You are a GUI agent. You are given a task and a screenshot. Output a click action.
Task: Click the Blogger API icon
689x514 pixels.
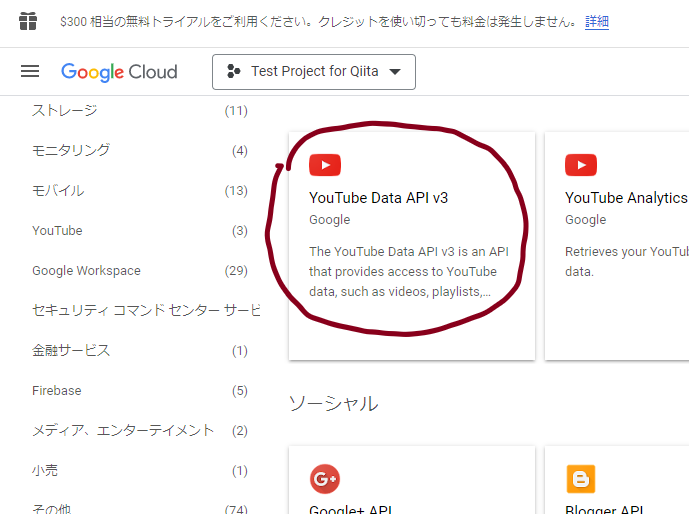coord(581,479)
